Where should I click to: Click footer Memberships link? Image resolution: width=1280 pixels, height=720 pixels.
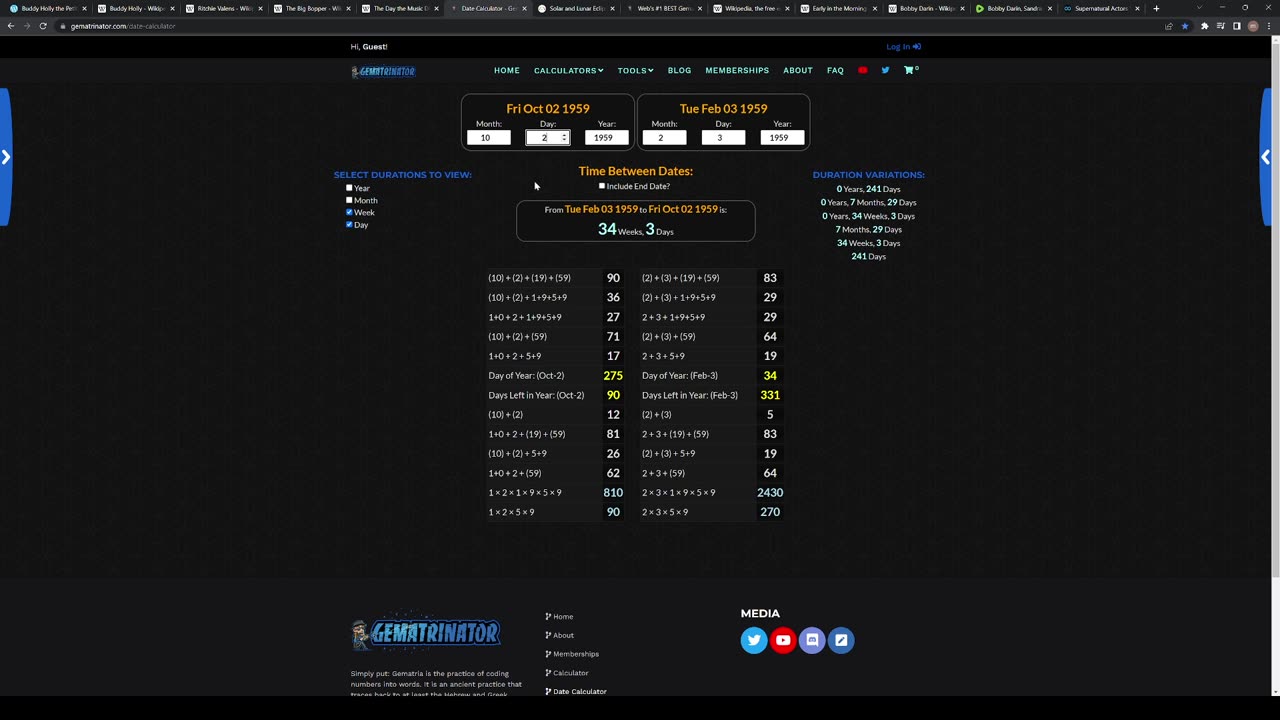pyautogui.click(x=574, y=654)
